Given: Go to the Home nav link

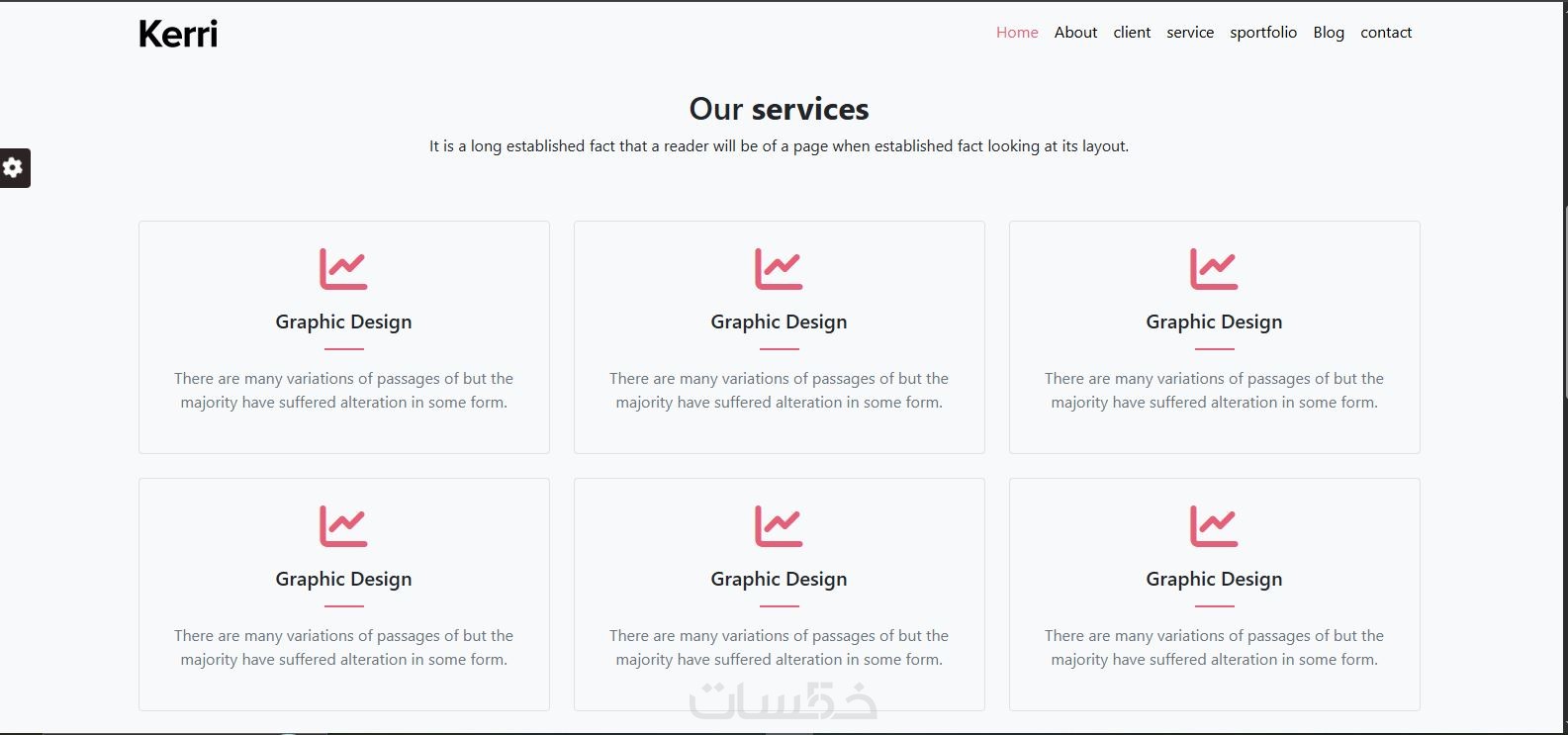Looking at the screenshot, I should (x=1017, y=33).
